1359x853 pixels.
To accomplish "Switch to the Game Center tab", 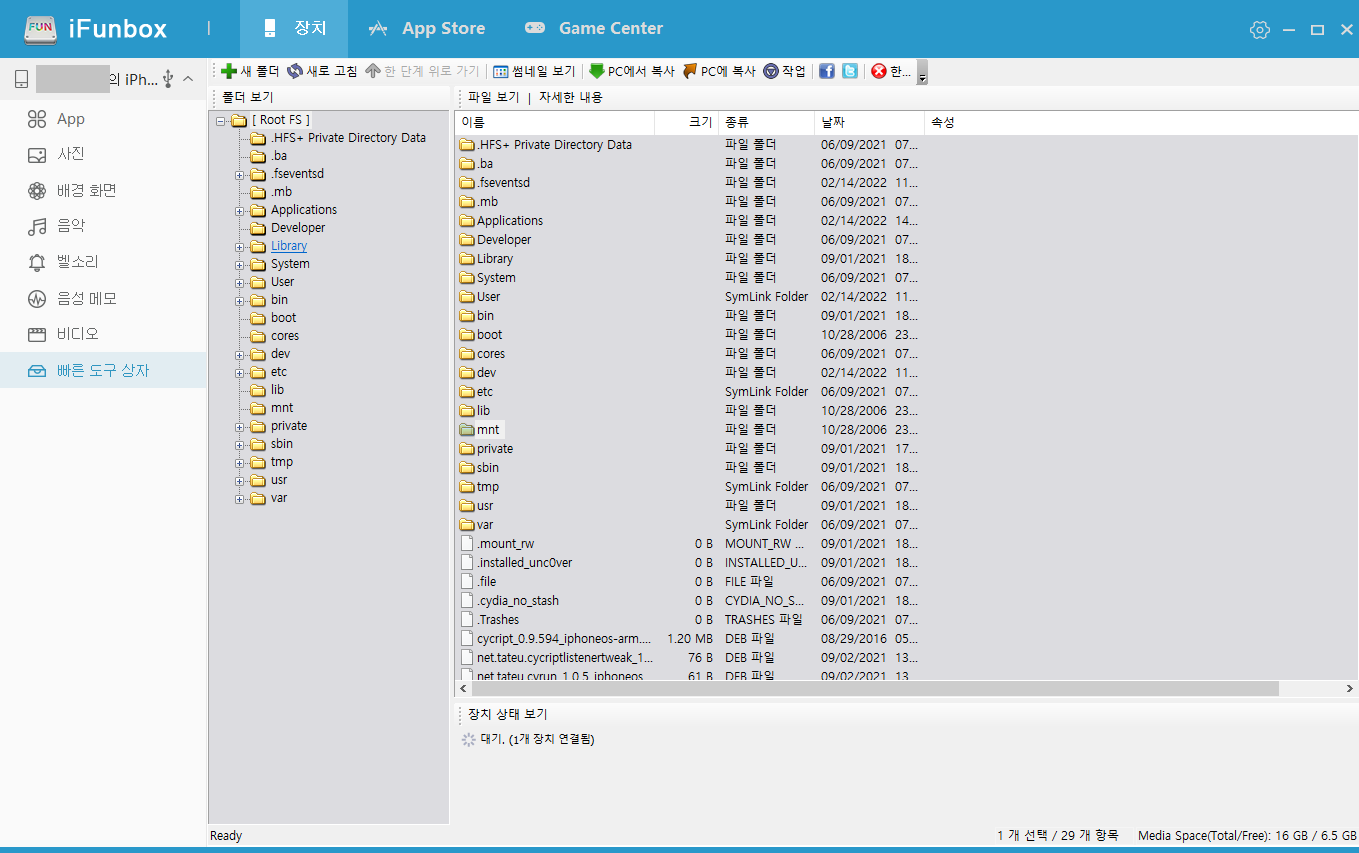I will pyautogui.click(x=594, y=29).
